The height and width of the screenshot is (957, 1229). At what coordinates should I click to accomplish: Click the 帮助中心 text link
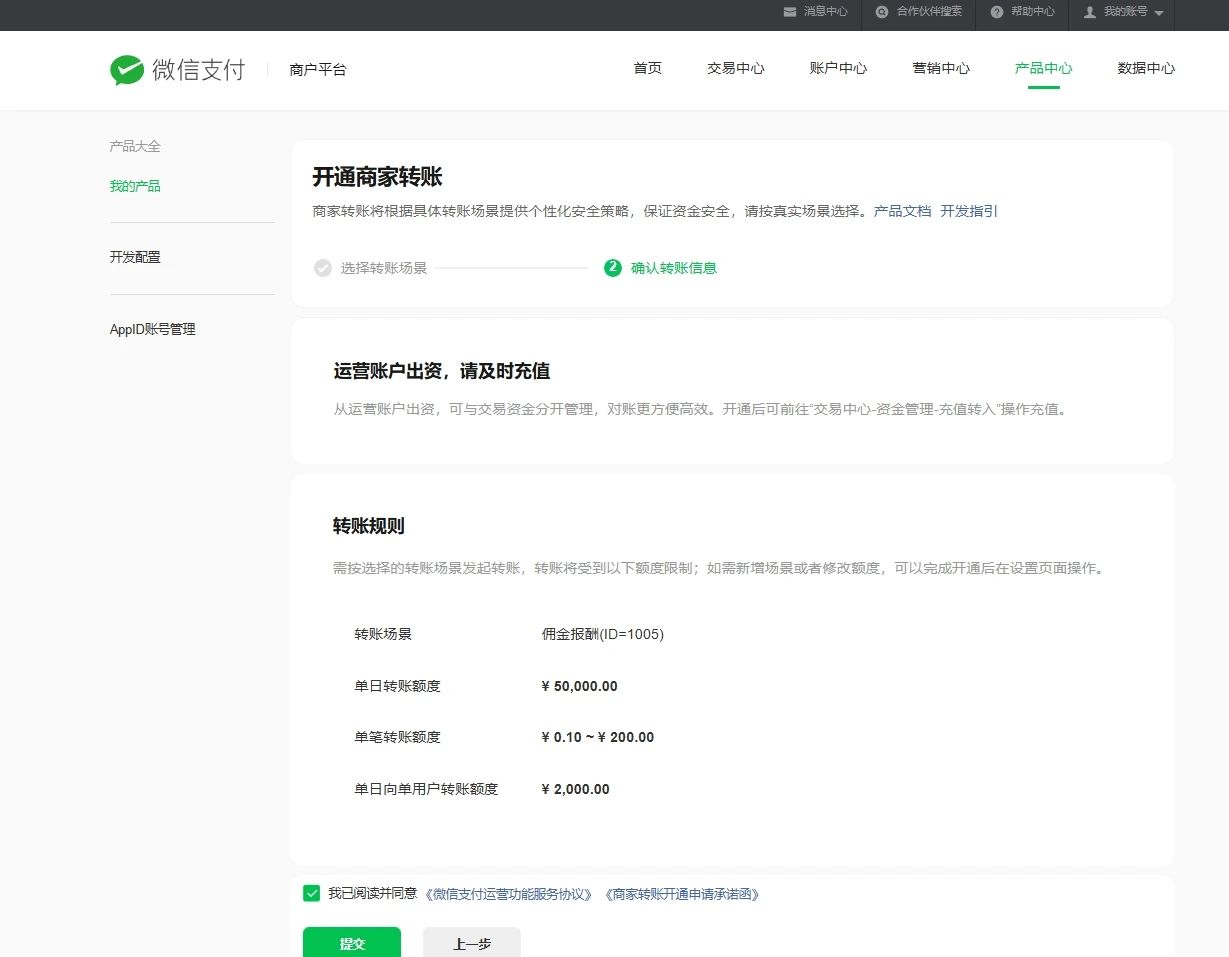(1033, 12)
